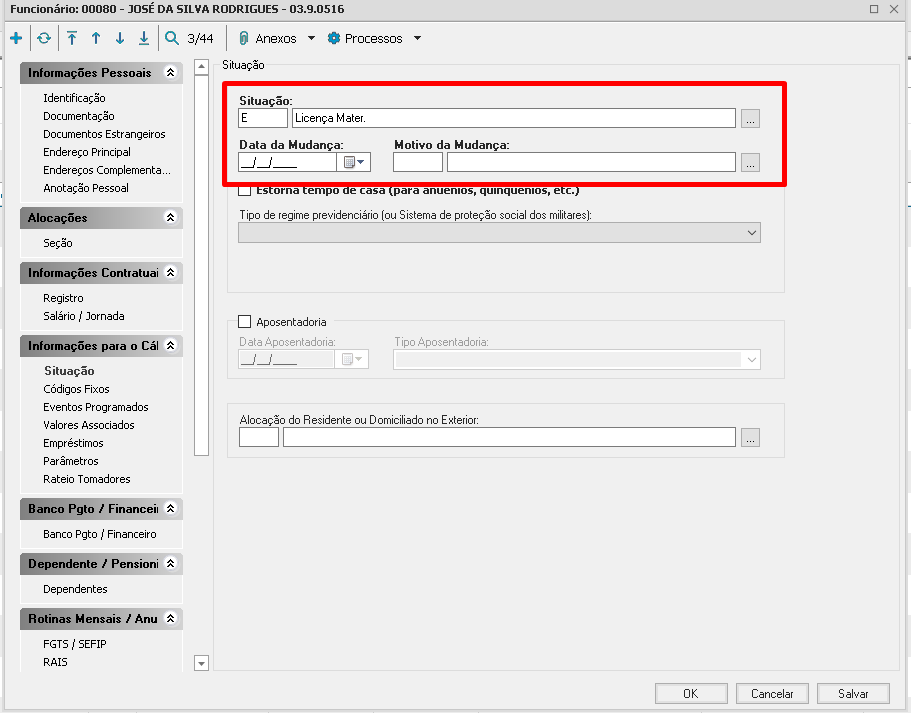Open the Alocação do Residente lookup button
Viewport: 911px width, 713px height.
click(750, 438)
